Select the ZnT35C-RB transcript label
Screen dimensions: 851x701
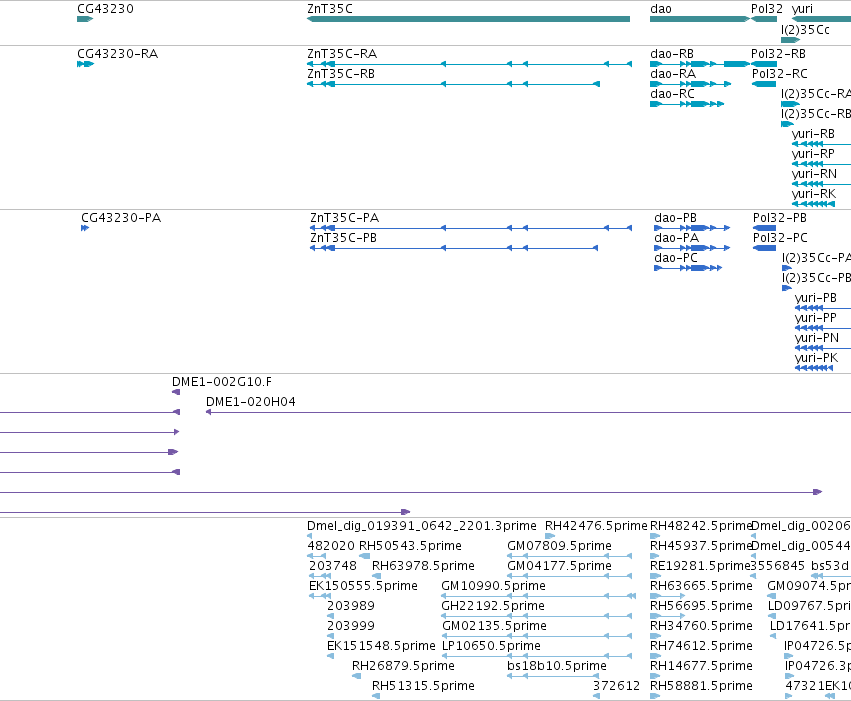[x=341, y=74]
